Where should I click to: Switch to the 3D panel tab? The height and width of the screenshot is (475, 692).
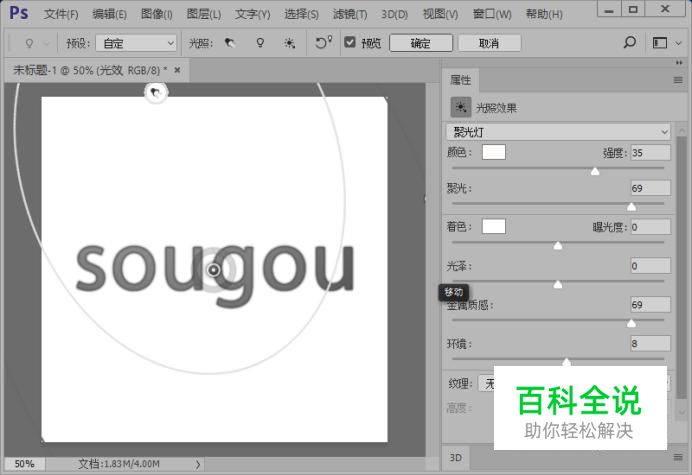(x=456, y=457)
